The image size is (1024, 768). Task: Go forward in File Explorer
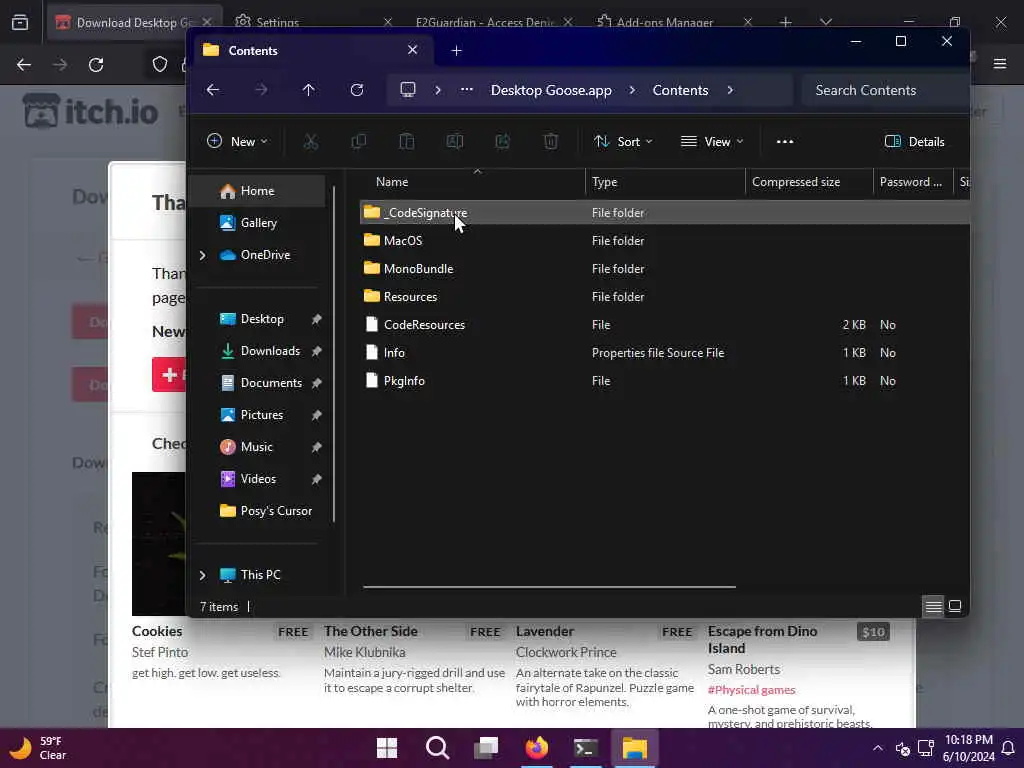click(x=261, y=90)
